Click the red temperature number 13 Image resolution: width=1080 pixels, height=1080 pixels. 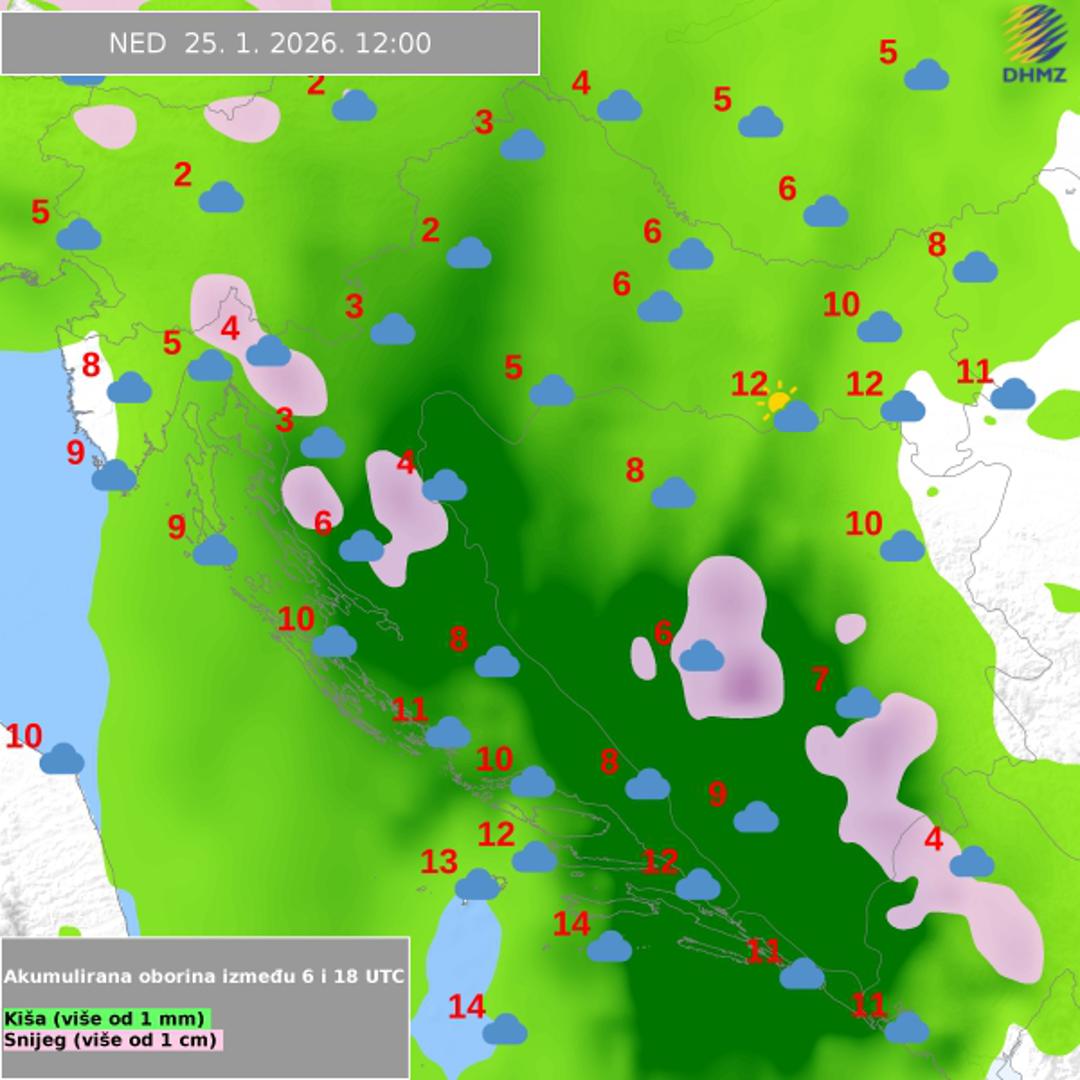tap(439, 861)
